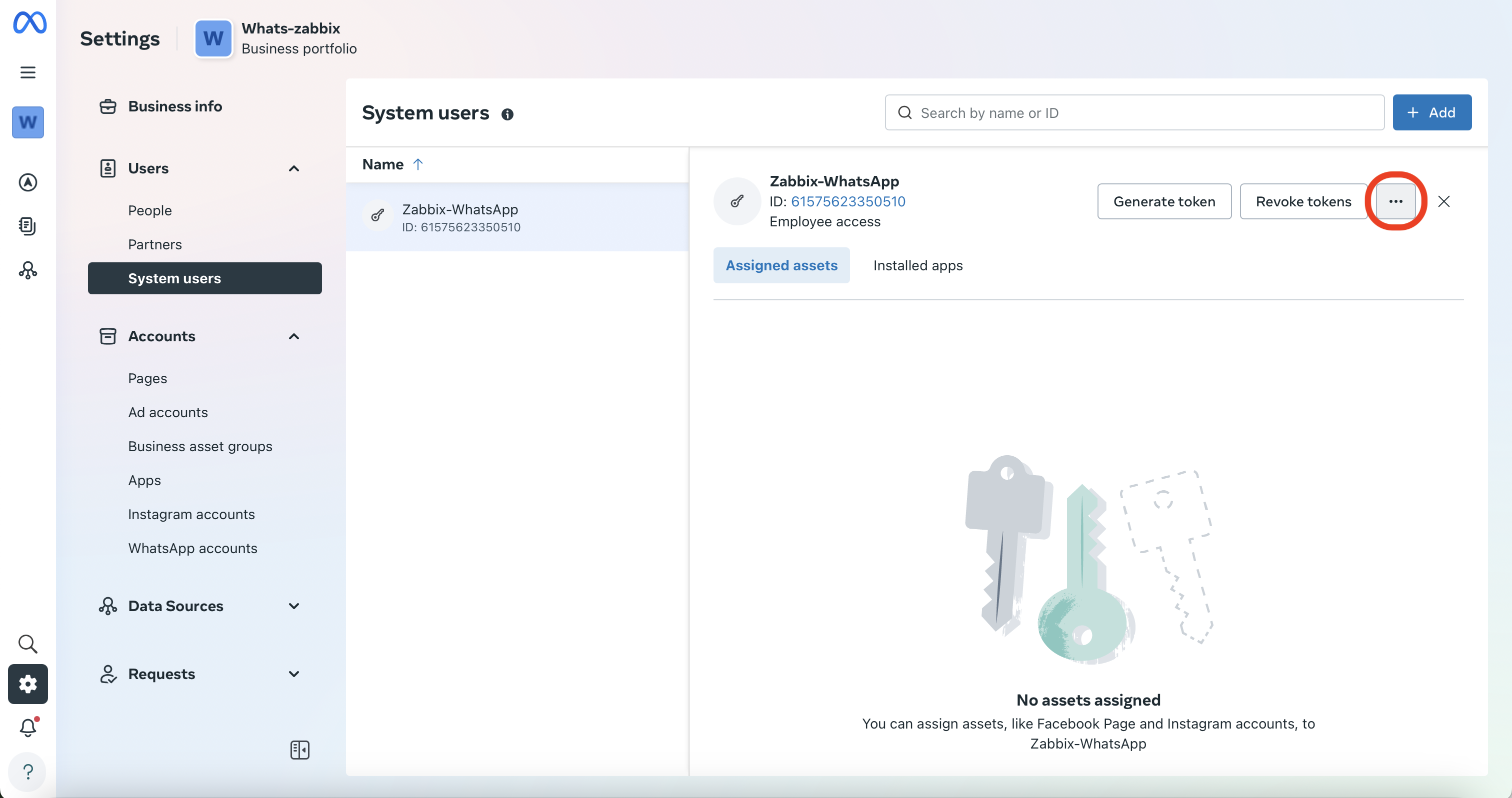Go to People under Users
The height and width of the screenshot is (798, 1512).
click(x=149, y=211)
